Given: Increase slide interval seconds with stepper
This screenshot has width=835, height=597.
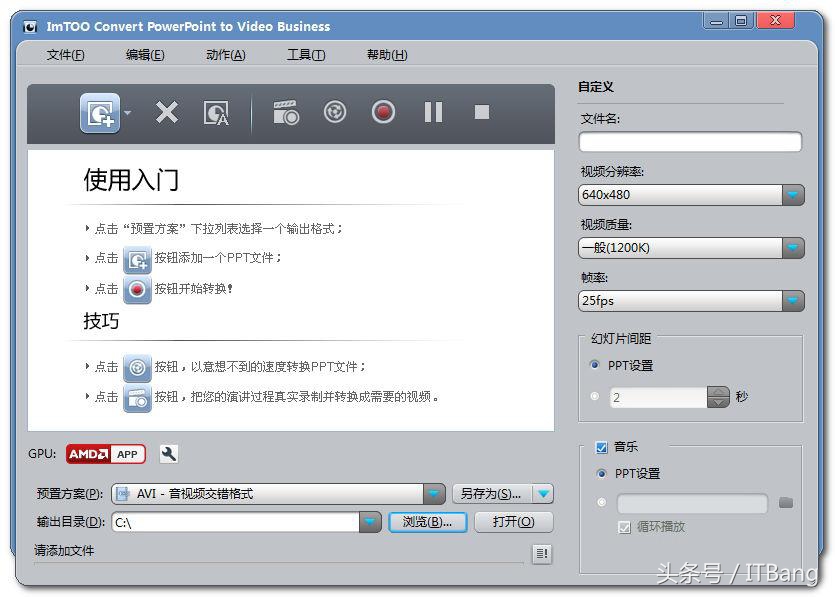Looking at the screenshot, I should coord(719,391).
